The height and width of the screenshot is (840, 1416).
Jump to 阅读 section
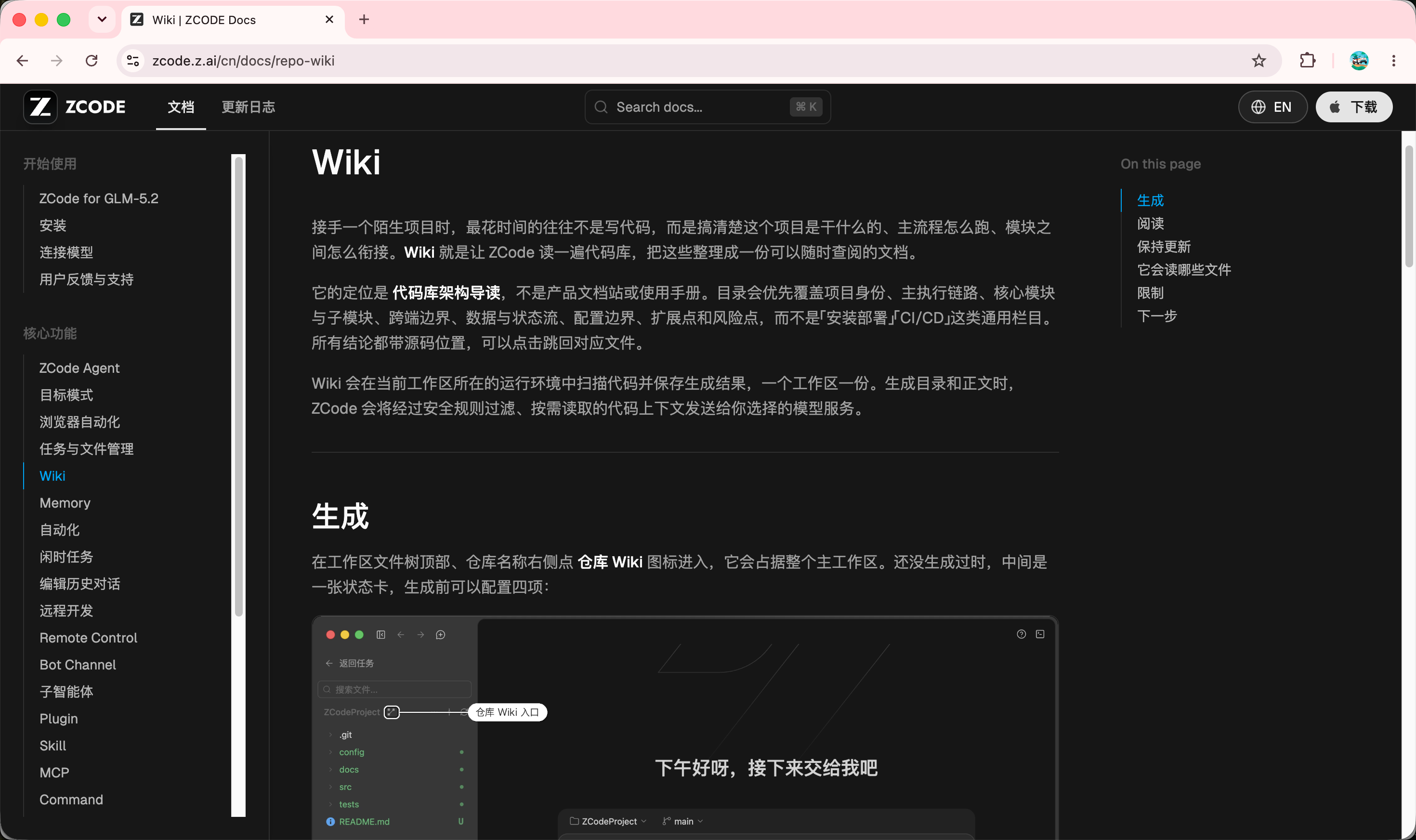coord(1151,223)
